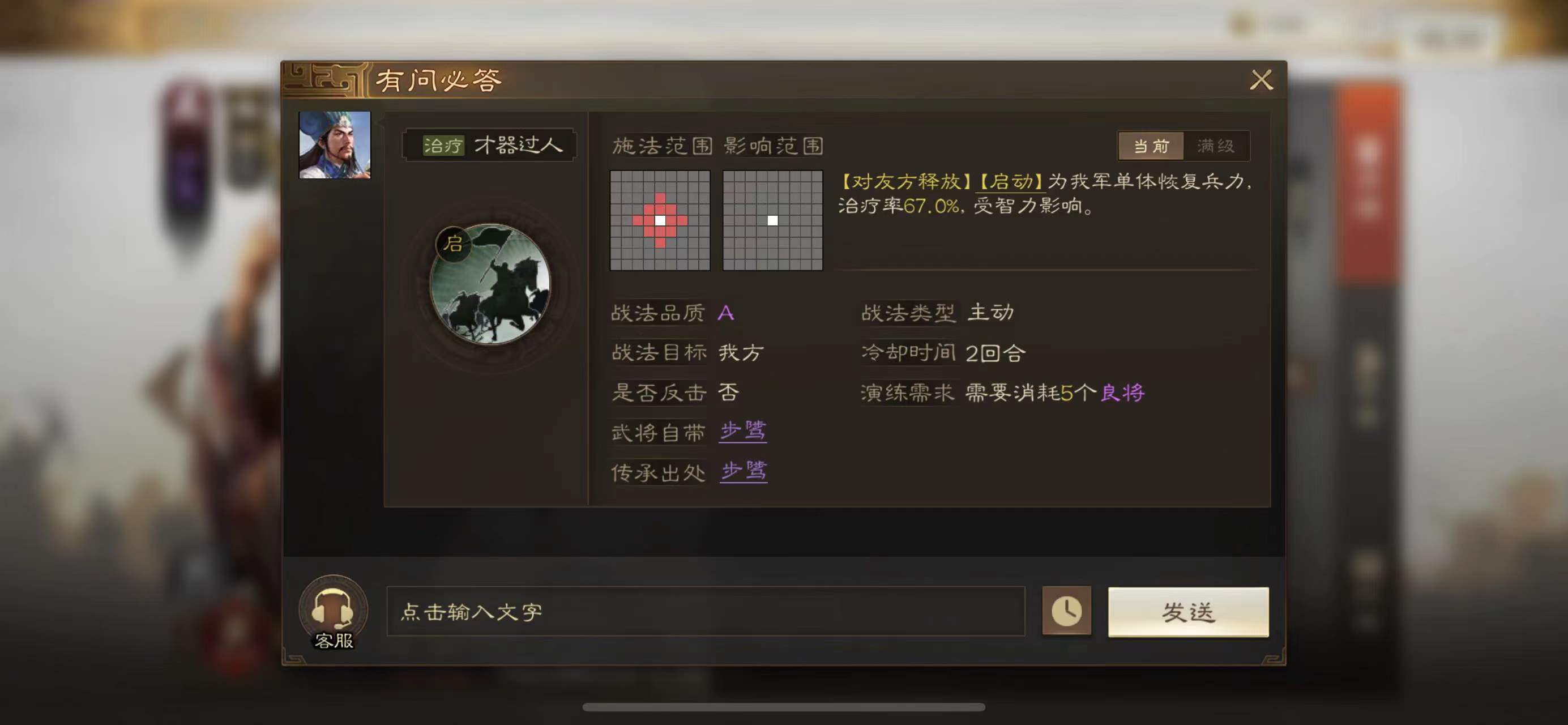
Task: Tap the 施法范围 cast range grid
Action: point(660,220)
